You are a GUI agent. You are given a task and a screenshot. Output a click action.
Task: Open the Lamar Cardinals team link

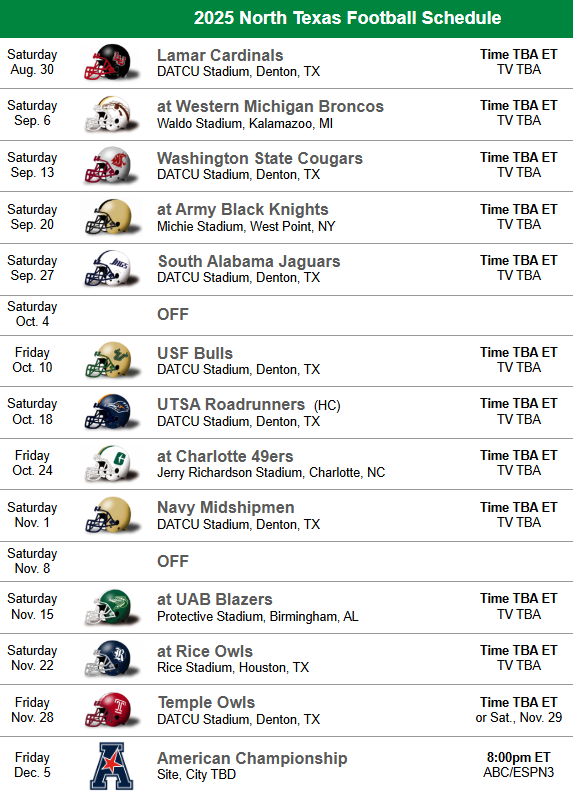[x=220, y=55]
